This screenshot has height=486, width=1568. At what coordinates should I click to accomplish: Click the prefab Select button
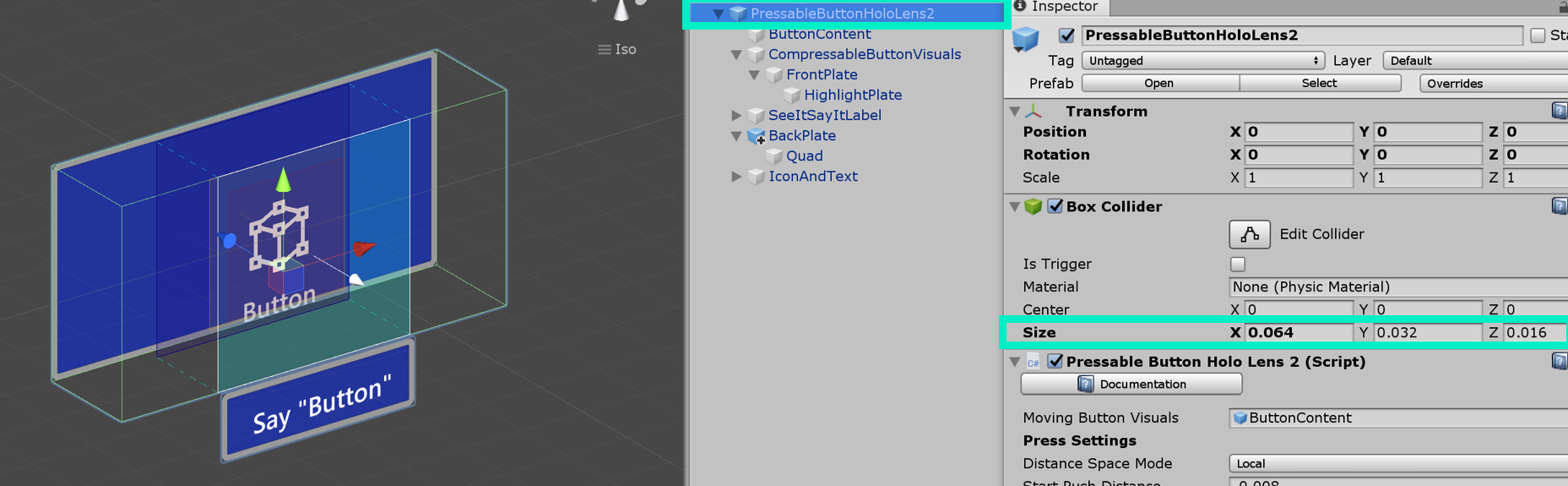(x=1320, y=83)
